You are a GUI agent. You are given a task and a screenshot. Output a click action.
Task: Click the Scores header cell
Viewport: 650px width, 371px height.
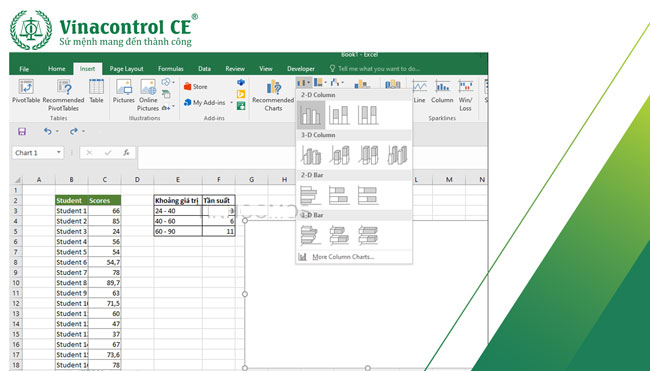[104, 201]
